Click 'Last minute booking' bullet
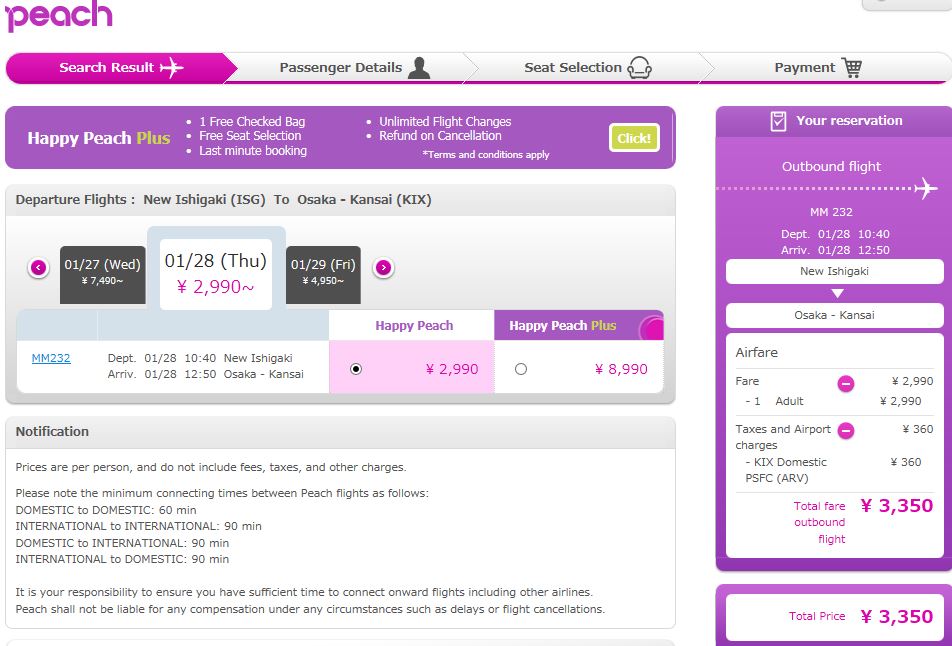 253,151
